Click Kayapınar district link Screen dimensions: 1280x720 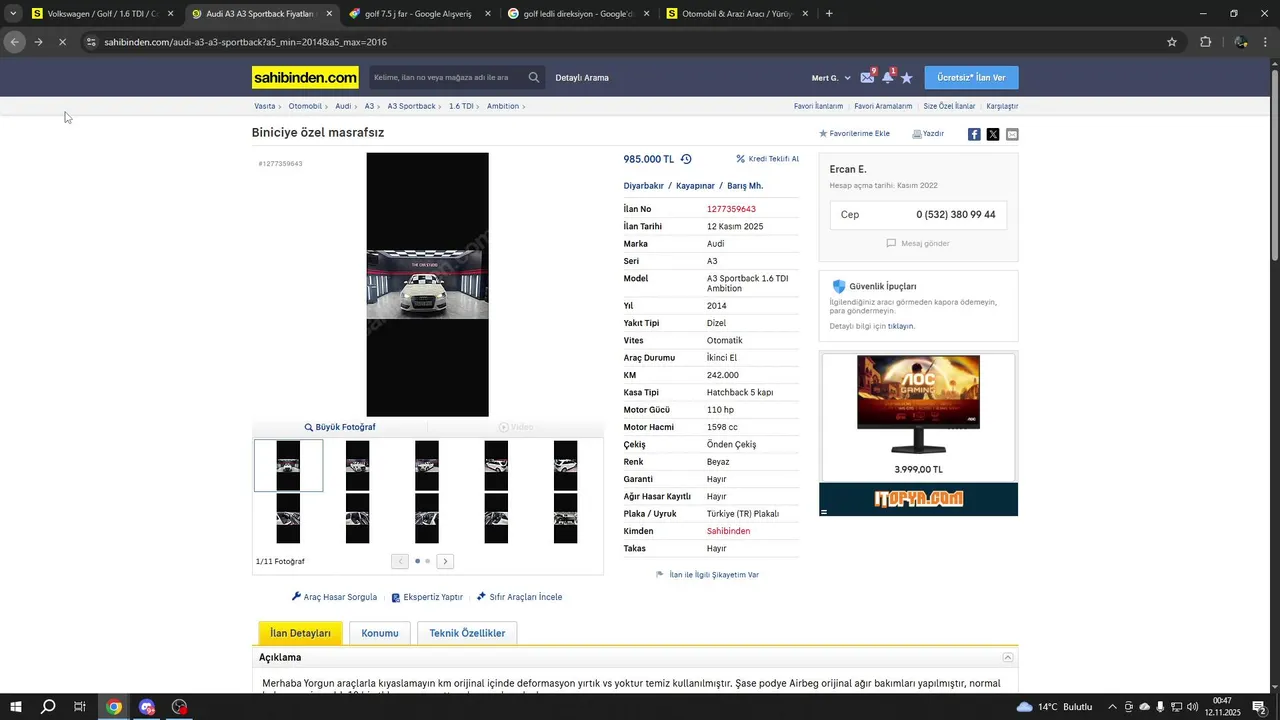pyautogui.click(x=695, y=186)
